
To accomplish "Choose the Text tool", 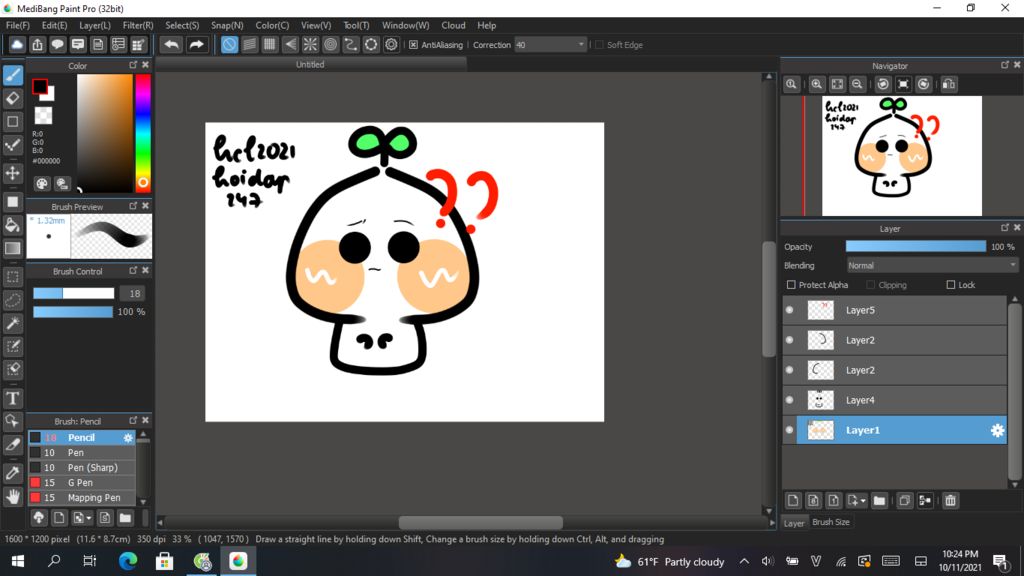I will point(13,398).
